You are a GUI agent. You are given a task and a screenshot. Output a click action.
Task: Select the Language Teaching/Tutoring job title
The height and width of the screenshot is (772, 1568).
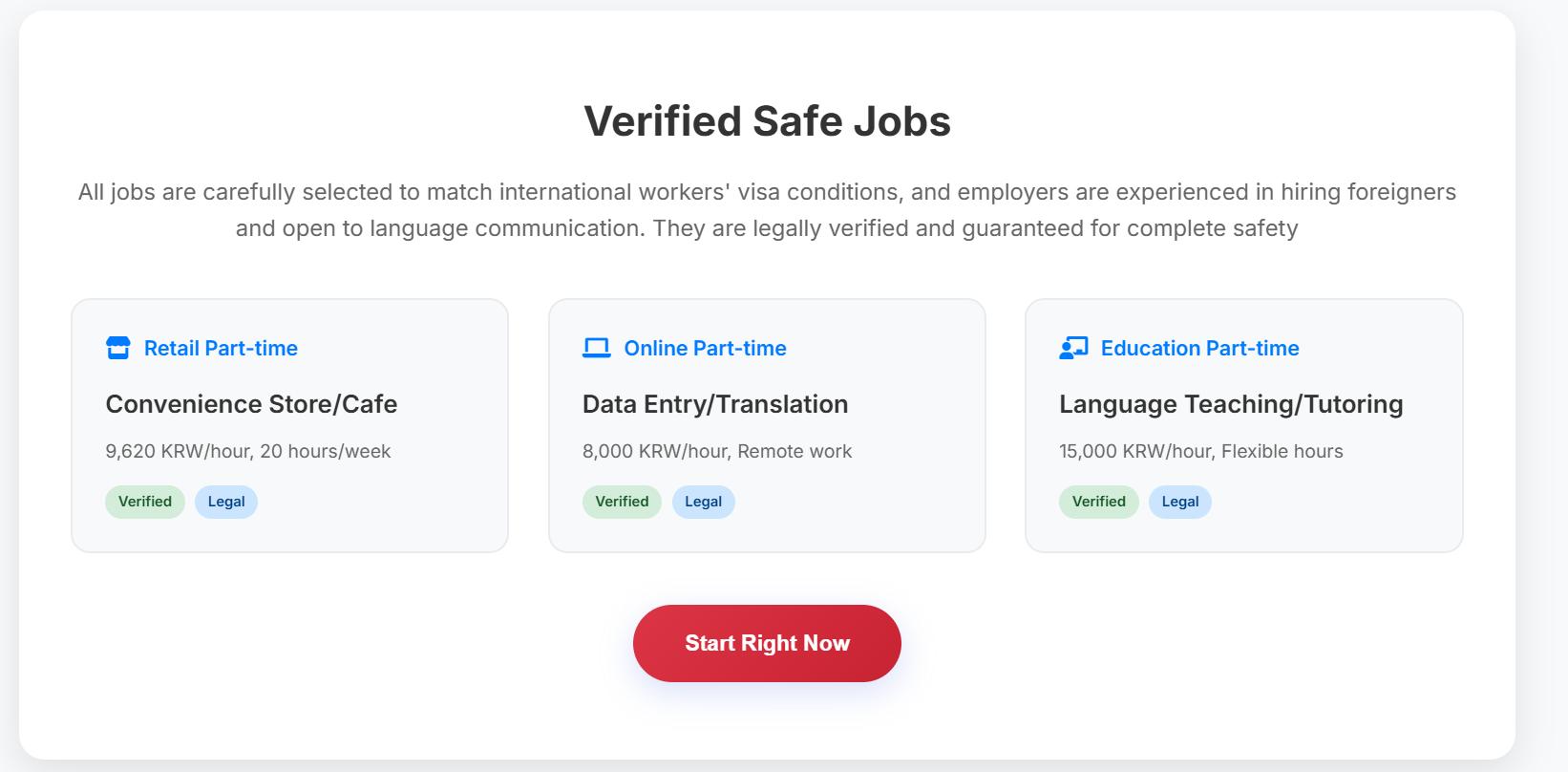coord(1230,404)
